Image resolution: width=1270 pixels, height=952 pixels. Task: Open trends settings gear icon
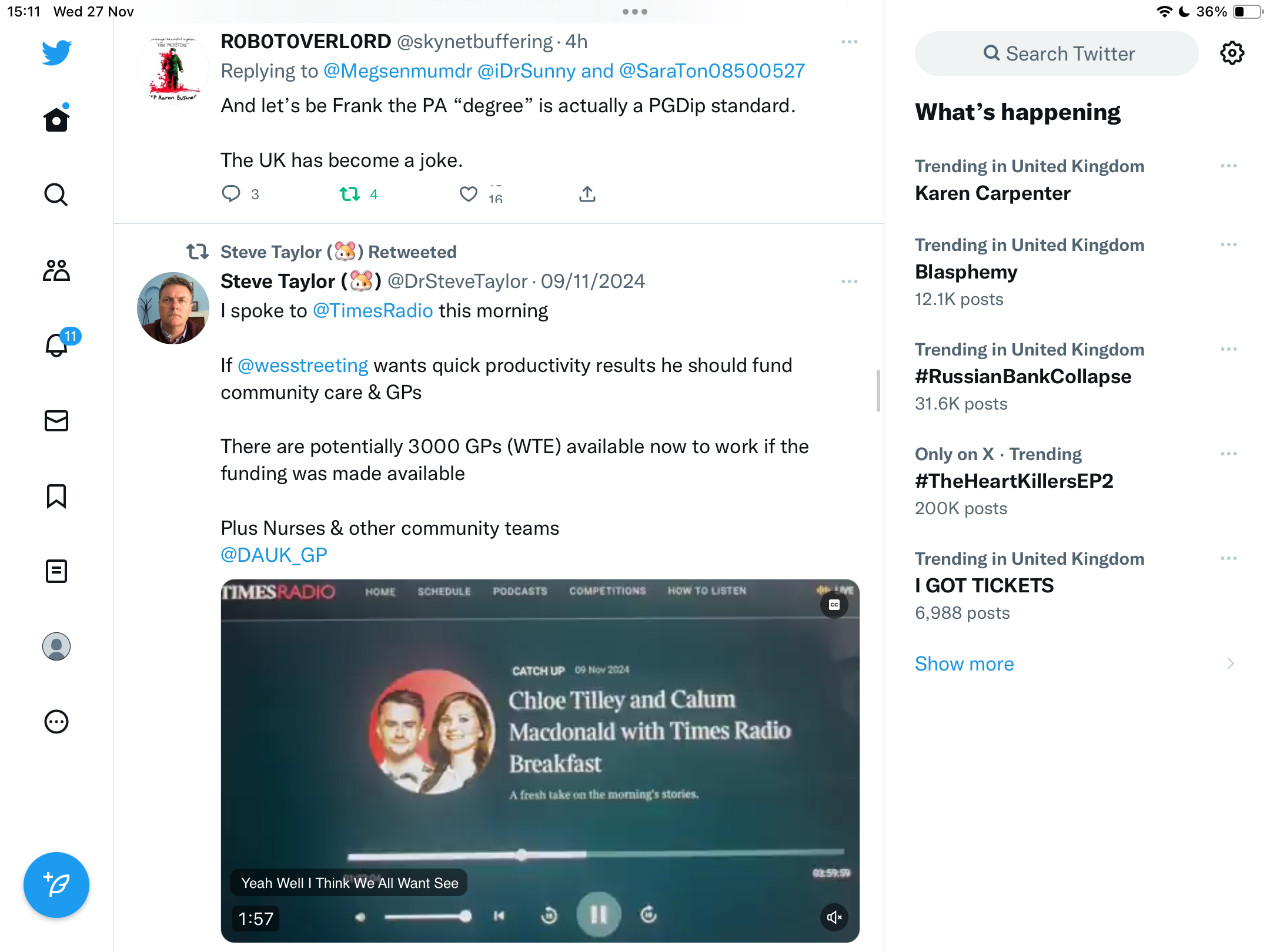pos(1232,53)
